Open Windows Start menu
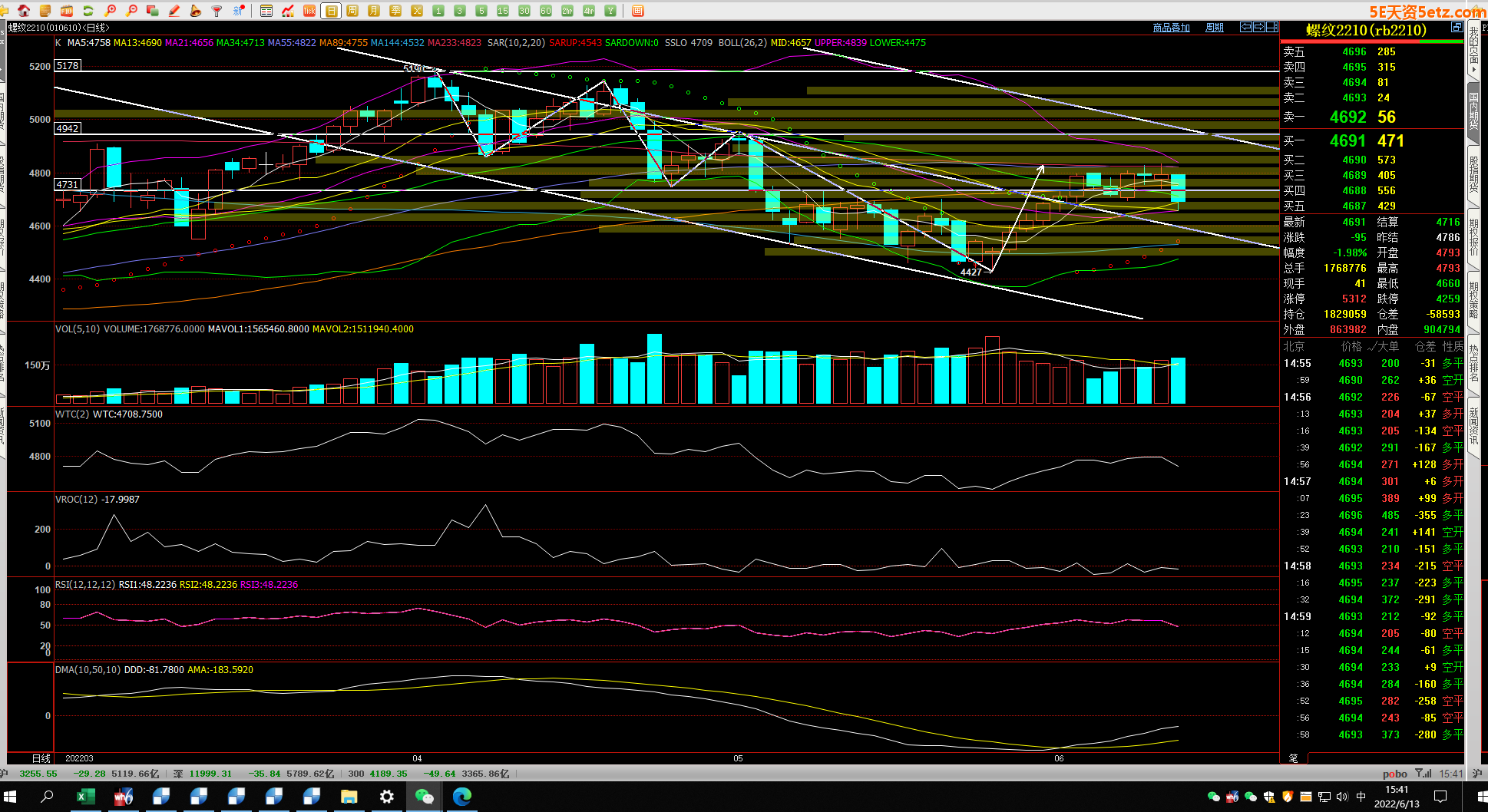Screen dimensions: 1488x812 (x=10, y=797)
